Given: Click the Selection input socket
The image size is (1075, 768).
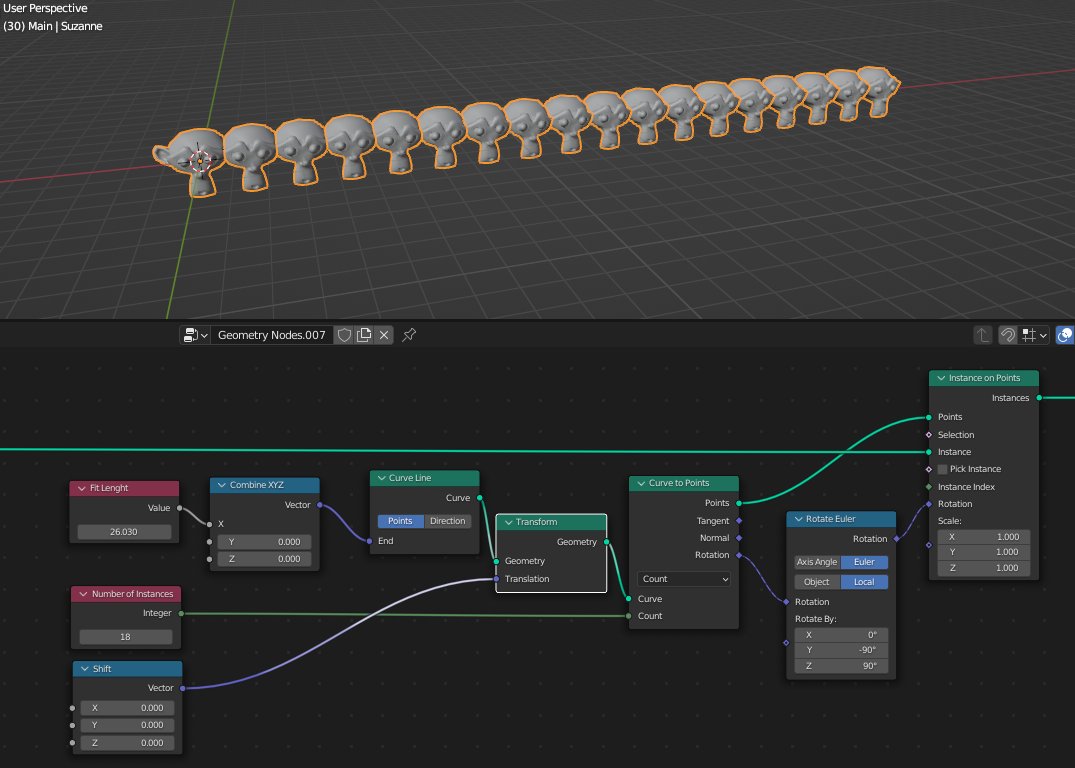Looking at the screenshot, I should (929, 435).
